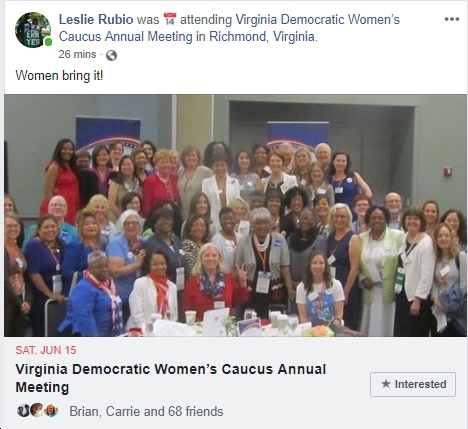The width and height of the screenshot is (468, 429).
Task: View Brian, Carrie and 68 friends list
Action: point(146,411)
